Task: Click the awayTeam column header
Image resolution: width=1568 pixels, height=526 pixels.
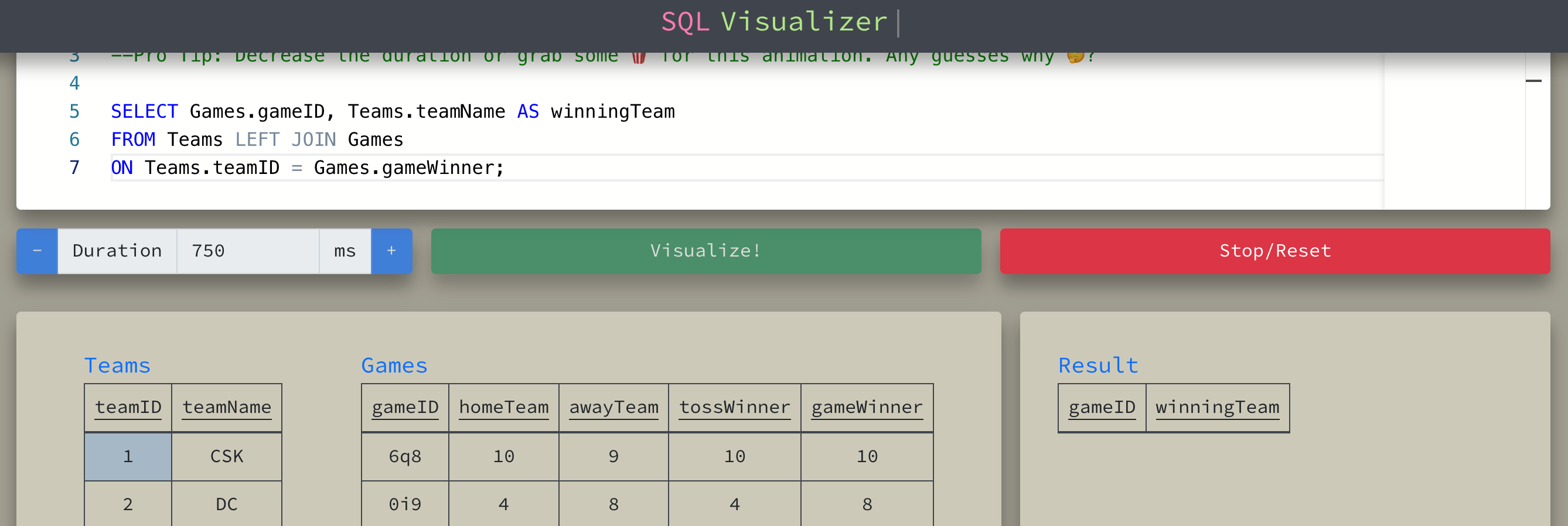Action: click(613, 407)
